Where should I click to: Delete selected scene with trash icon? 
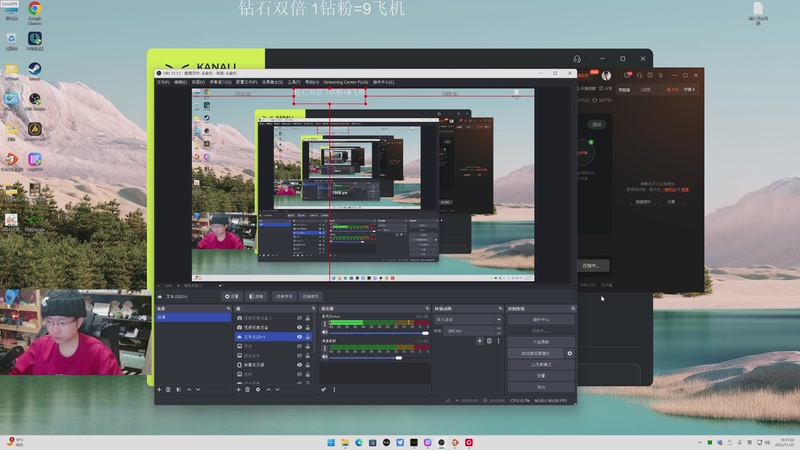pyautogui.click(x=168, y=389)
